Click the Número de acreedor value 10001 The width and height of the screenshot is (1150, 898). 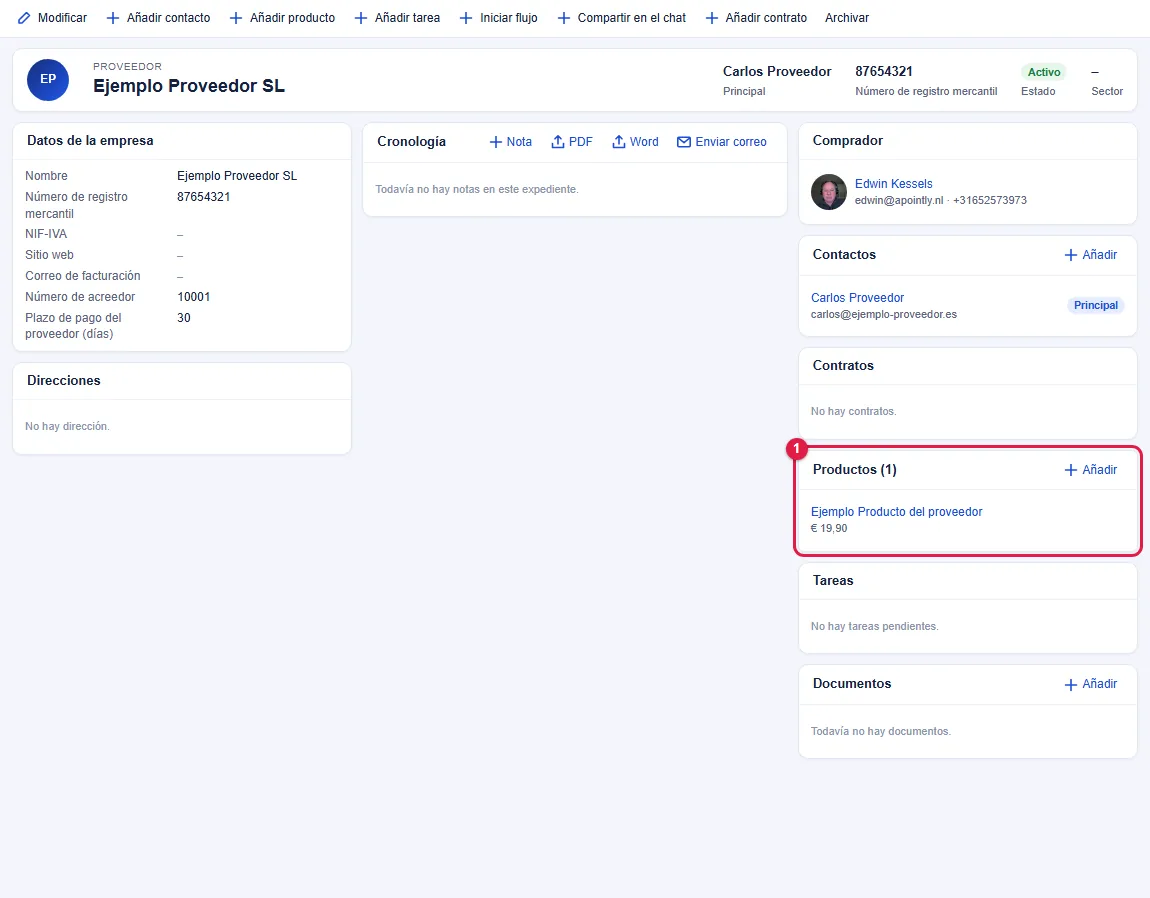[194, 296]
